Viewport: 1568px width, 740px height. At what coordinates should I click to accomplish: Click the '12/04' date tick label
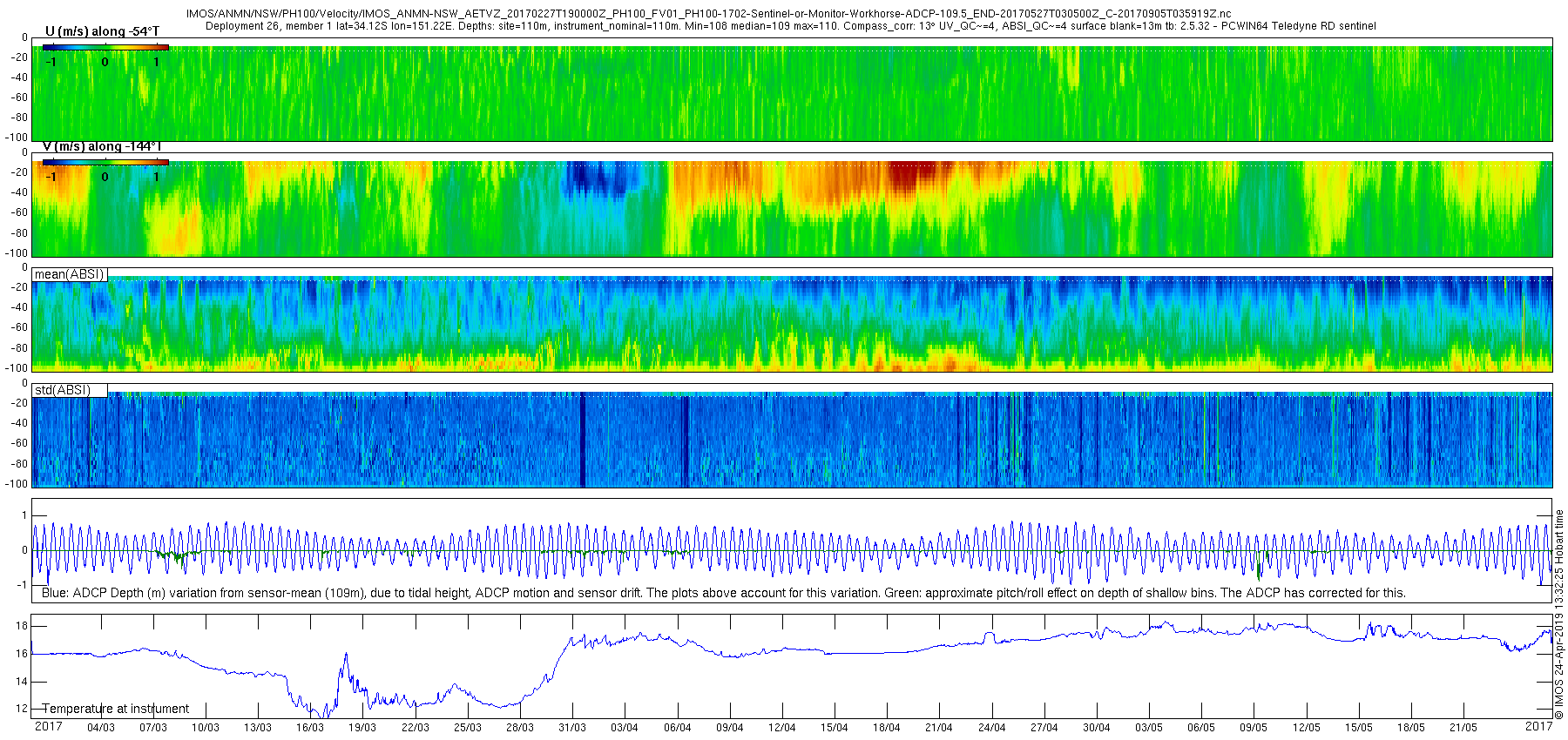pos(782,728)
